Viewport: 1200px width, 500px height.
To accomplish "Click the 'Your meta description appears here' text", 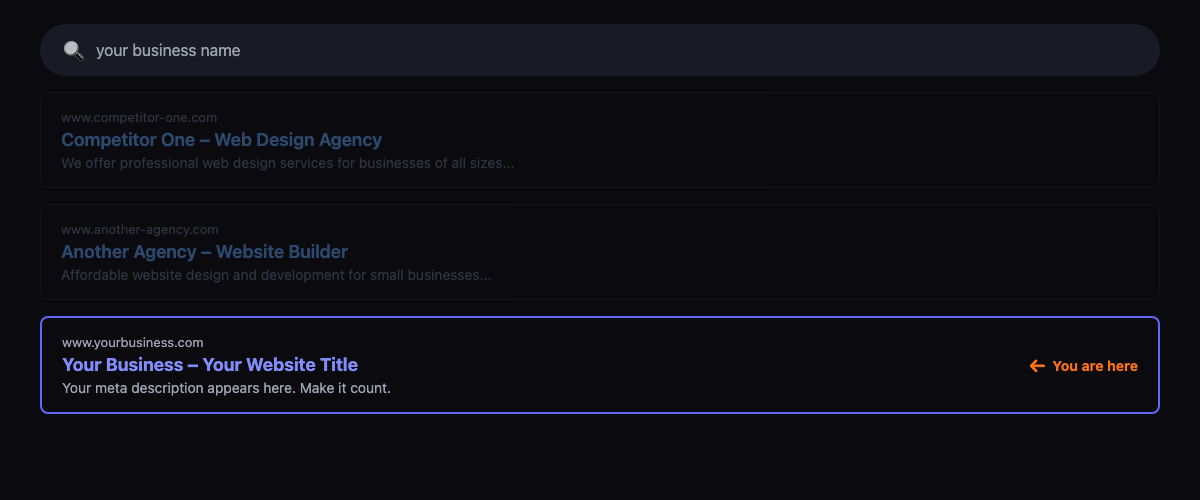I will (x=226, y=388).
